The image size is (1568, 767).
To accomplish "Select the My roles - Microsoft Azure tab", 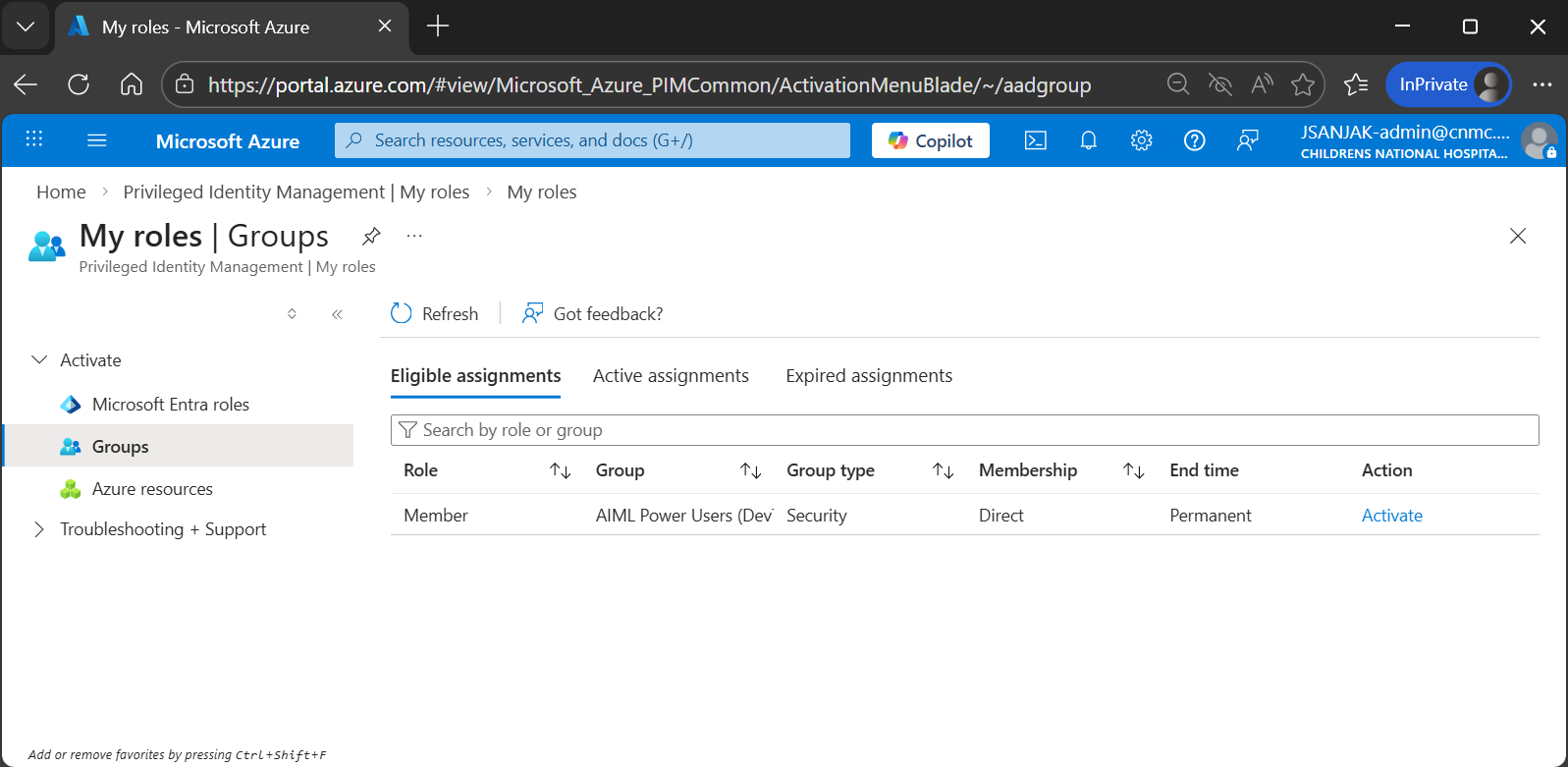I will click(x=231, y=27).
